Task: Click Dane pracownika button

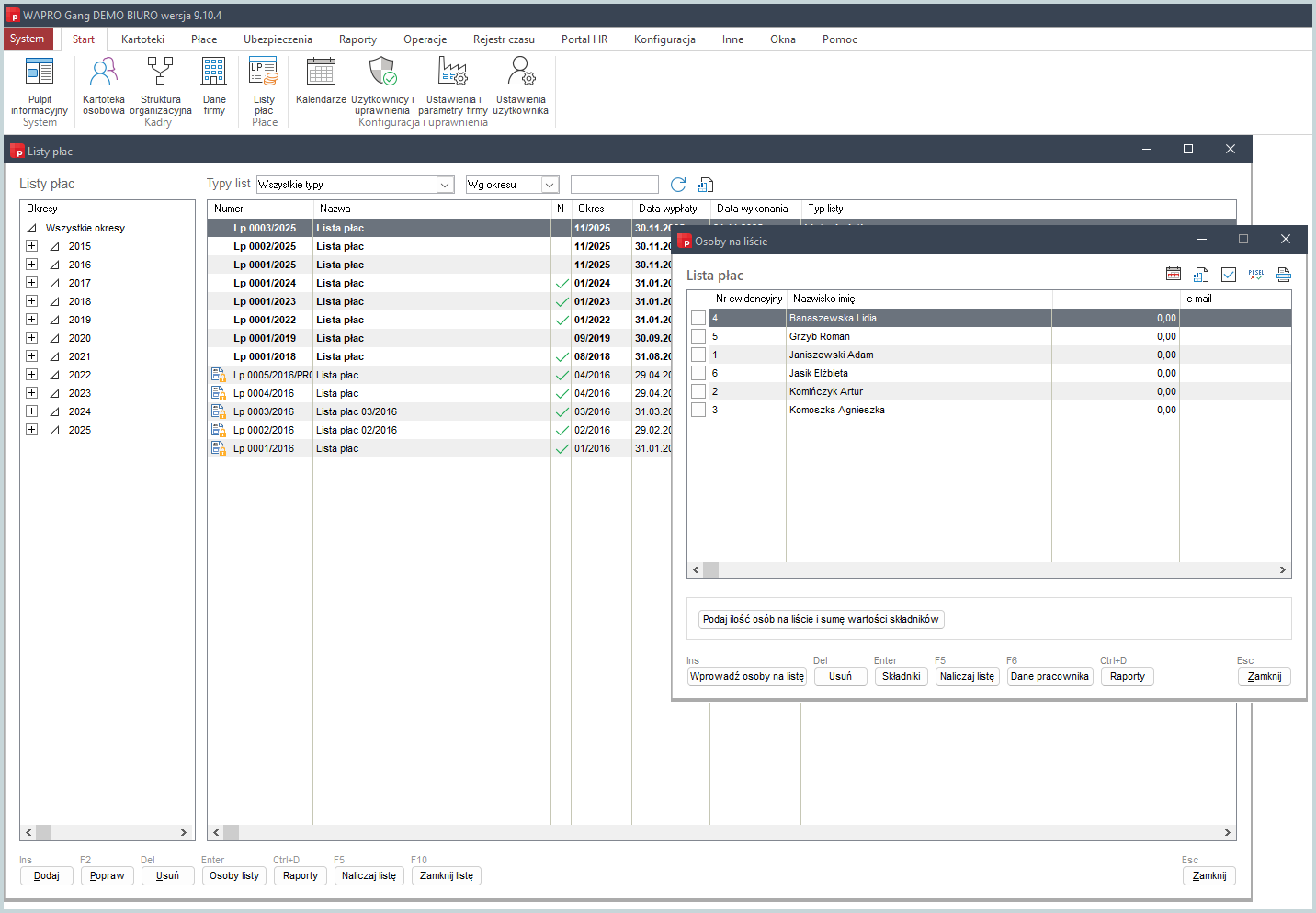Action: click(x=1049, y=676)
